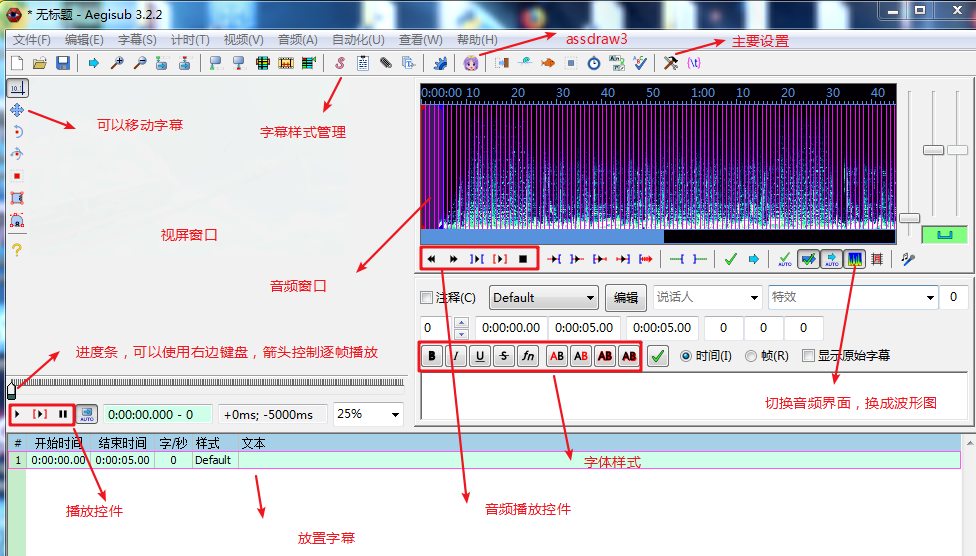Toggle karaoke mode microphone button
The width and height of the screenshot is (976, 556).
click(908, 259)
